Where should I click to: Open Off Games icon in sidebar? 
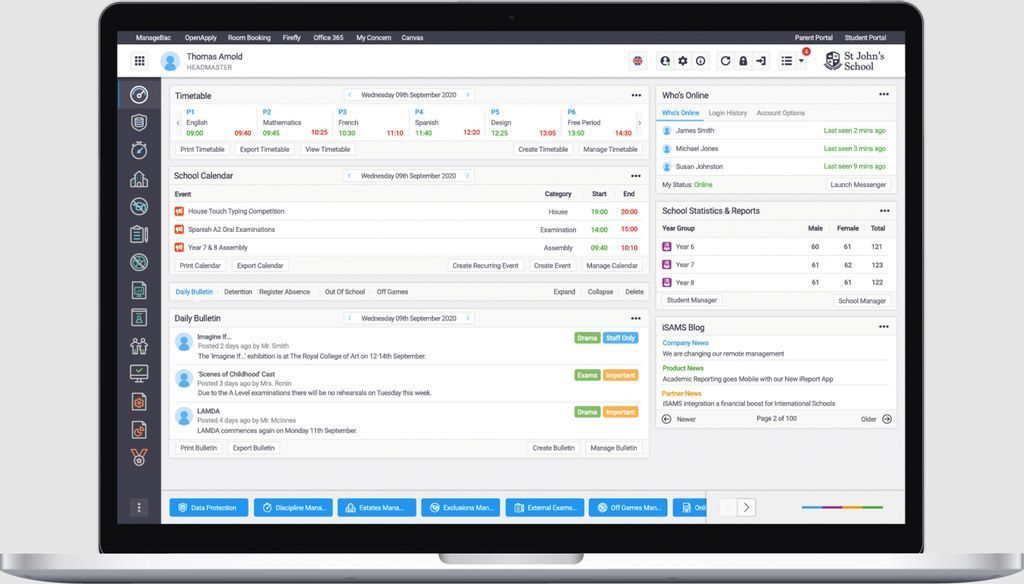click(x=138, y=262)
